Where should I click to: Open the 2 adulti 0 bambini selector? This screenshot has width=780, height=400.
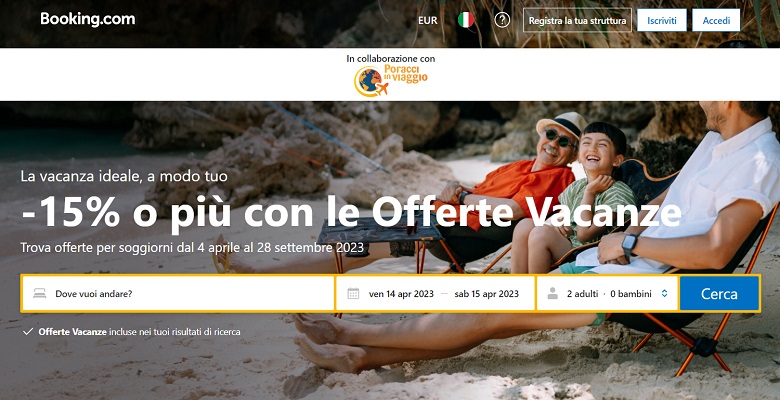coord(607,294)
